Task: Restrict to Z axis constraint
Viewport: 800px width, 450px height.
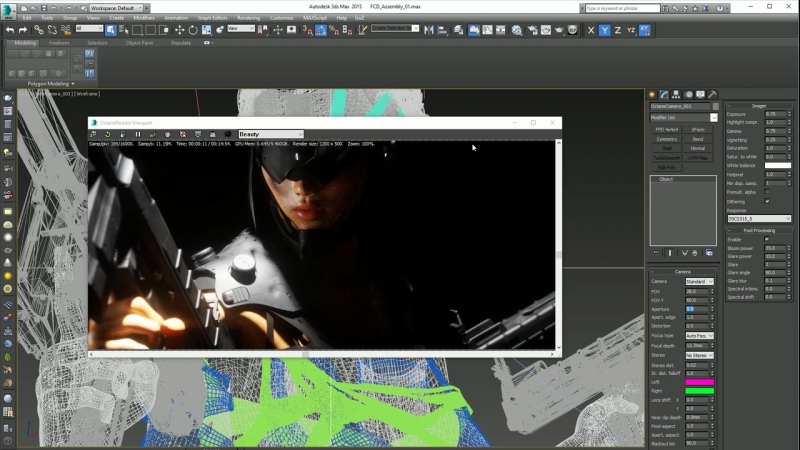Action: (618, 30)
